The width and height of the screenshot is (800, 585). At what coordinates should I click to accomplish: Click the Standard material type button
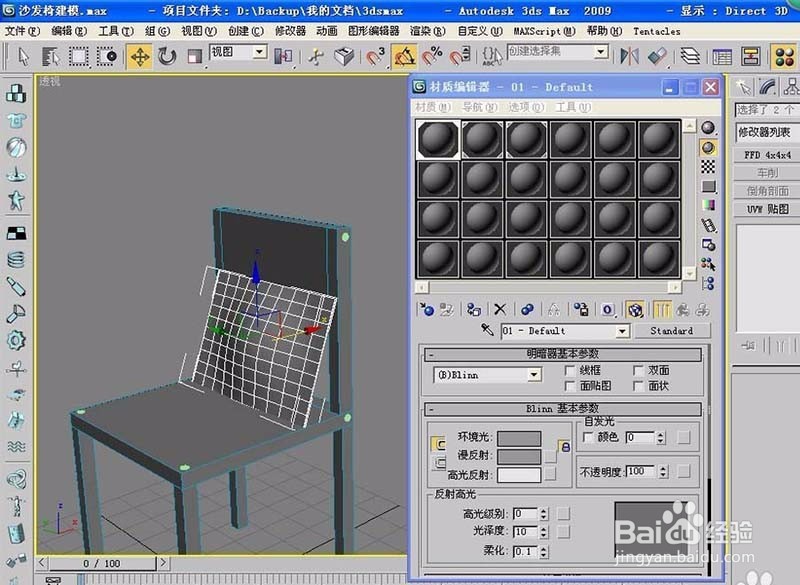point(672,330)
